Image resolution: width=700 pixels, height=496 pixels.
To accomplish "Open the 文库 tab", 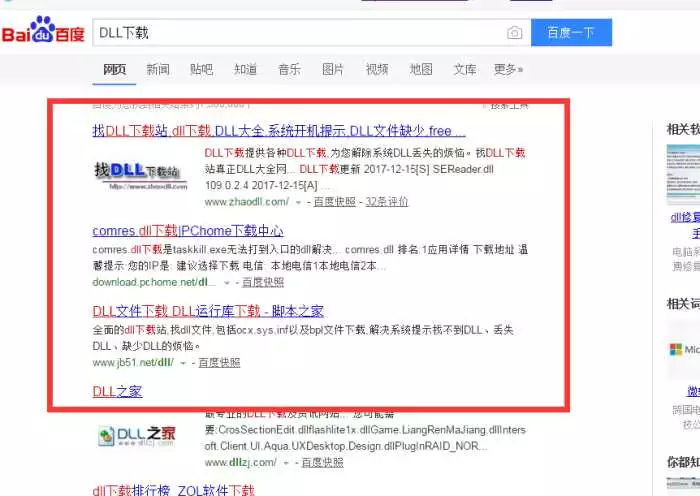I will [465, 69].
